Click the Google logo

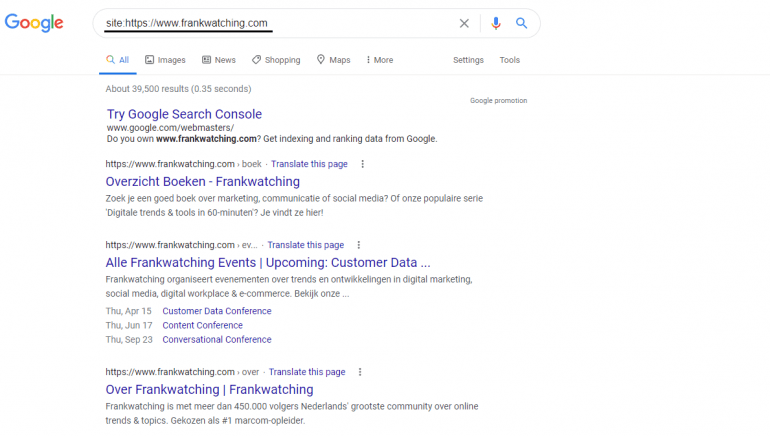click(x=34, y=23)
